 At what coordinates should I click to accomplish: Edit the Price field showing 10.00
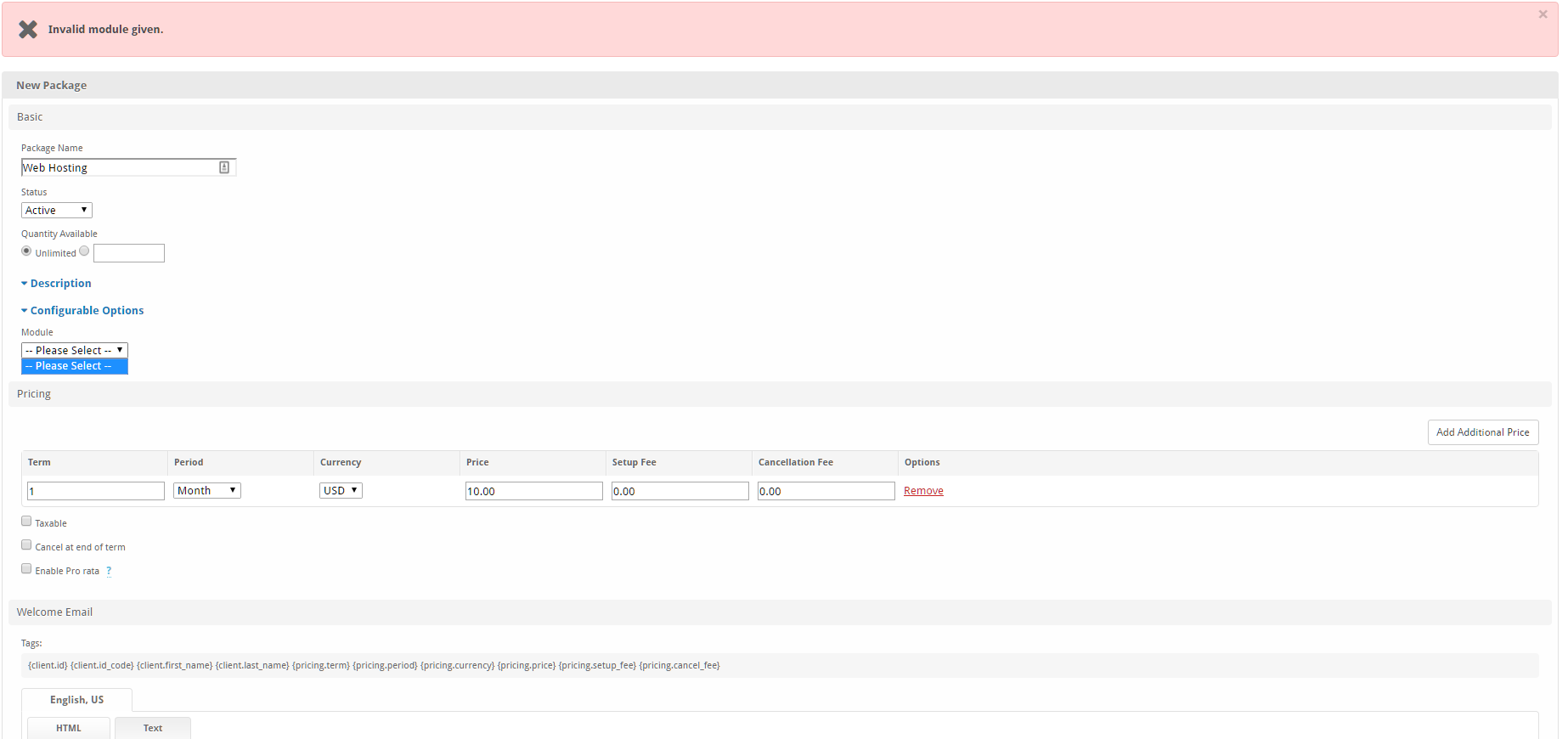coord(534,491)
